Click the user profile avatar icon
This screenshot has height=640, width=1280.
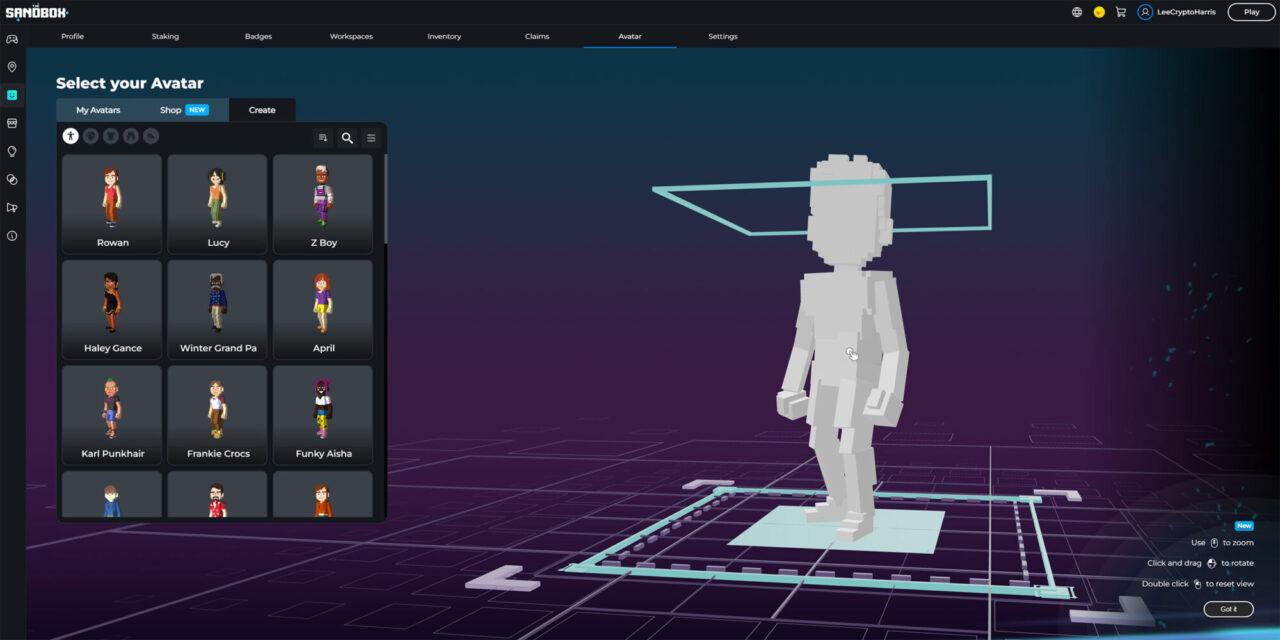click(1145, 12)
